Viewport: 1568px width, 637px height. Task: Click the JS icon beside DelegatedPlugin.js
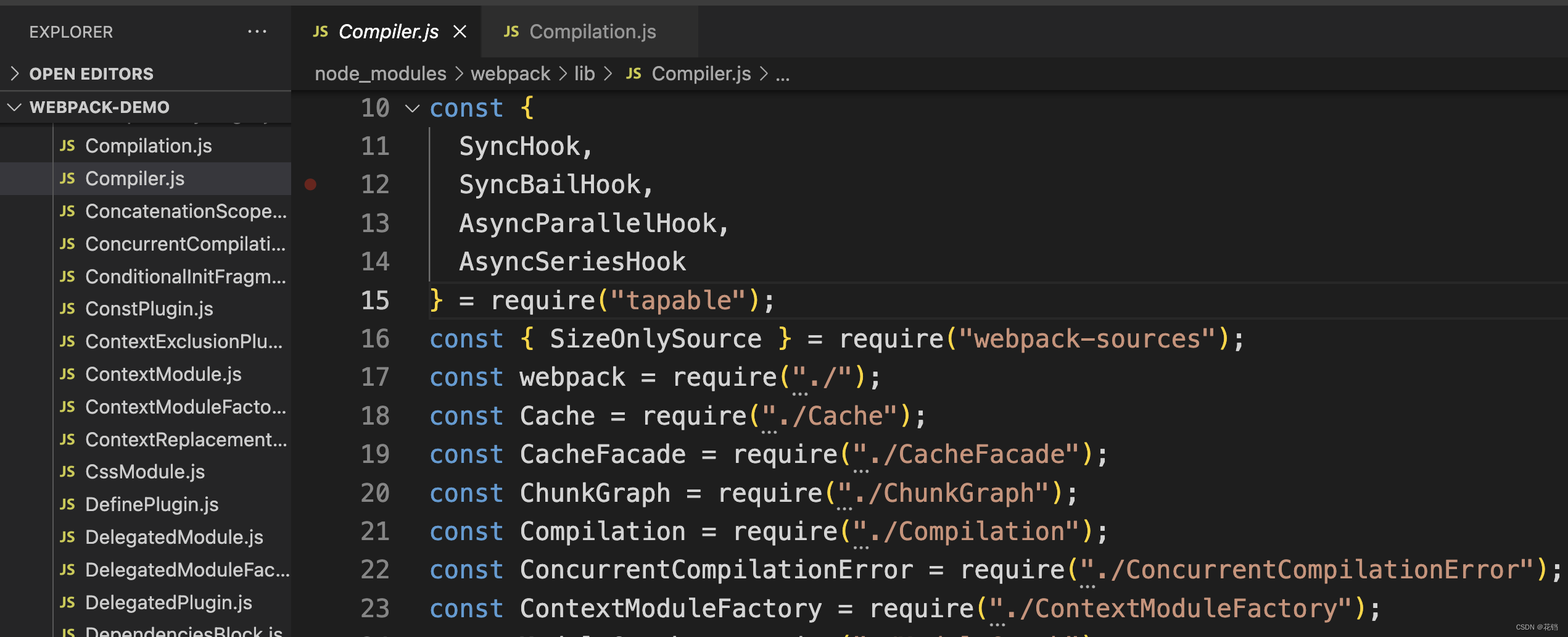point(67,602)
